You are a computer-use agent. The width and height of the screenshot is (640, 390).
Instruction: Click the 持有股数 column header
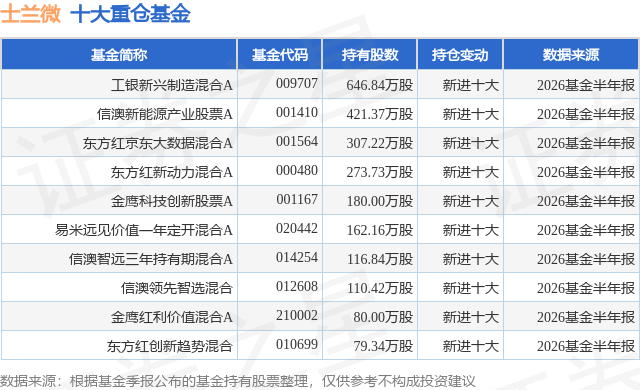370,55
